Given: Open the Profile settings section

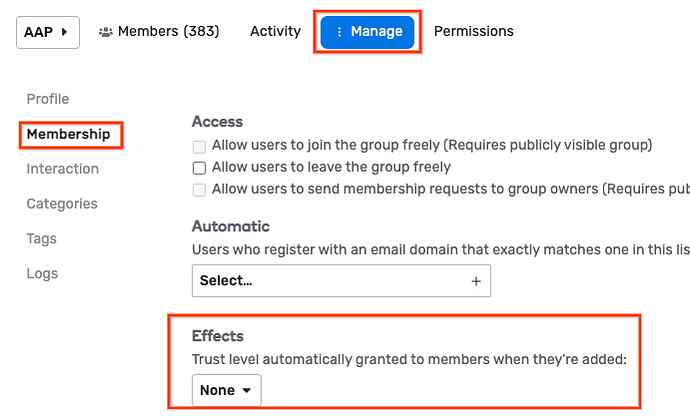Looking at the screenshot, I should [x=48, y=99].
